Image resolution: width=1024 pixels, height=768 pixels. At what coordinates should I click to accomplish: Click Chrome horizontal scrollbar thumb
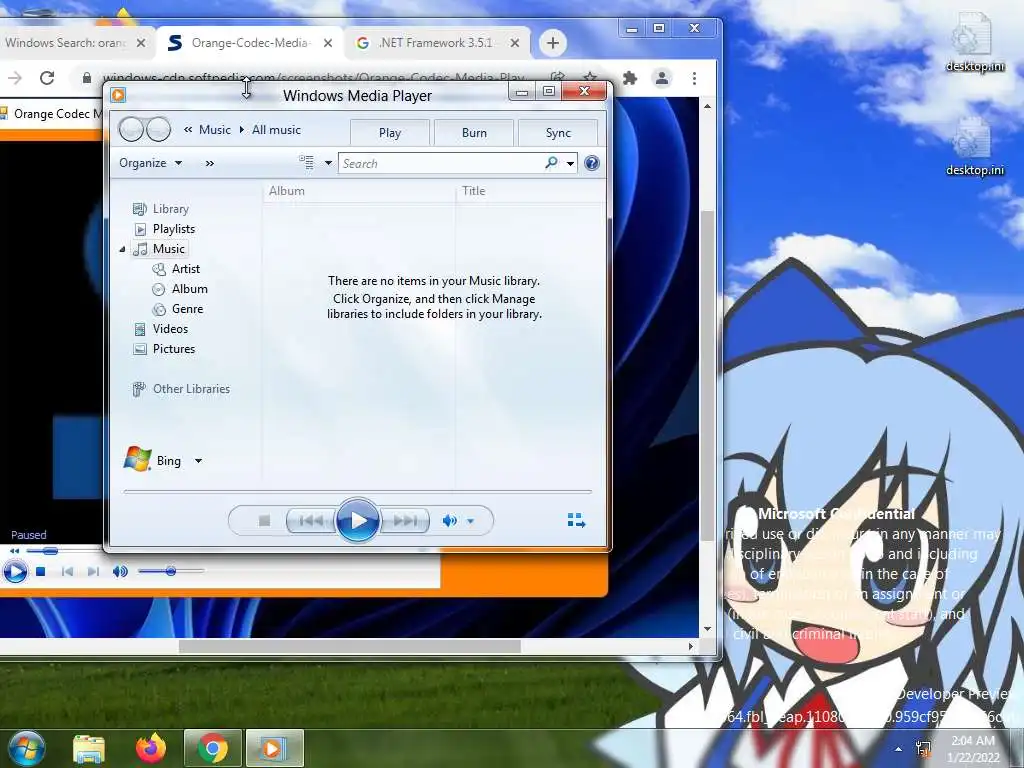pos(350,646)
